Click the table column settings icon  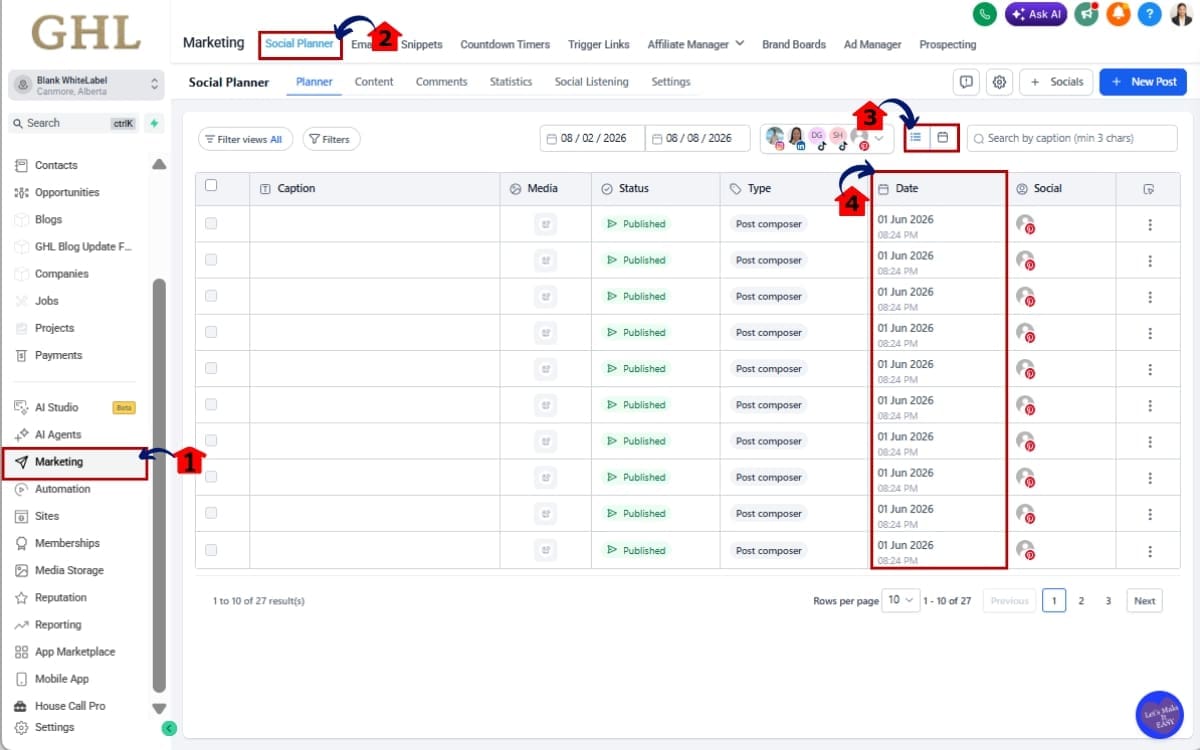pos(1149,189)
